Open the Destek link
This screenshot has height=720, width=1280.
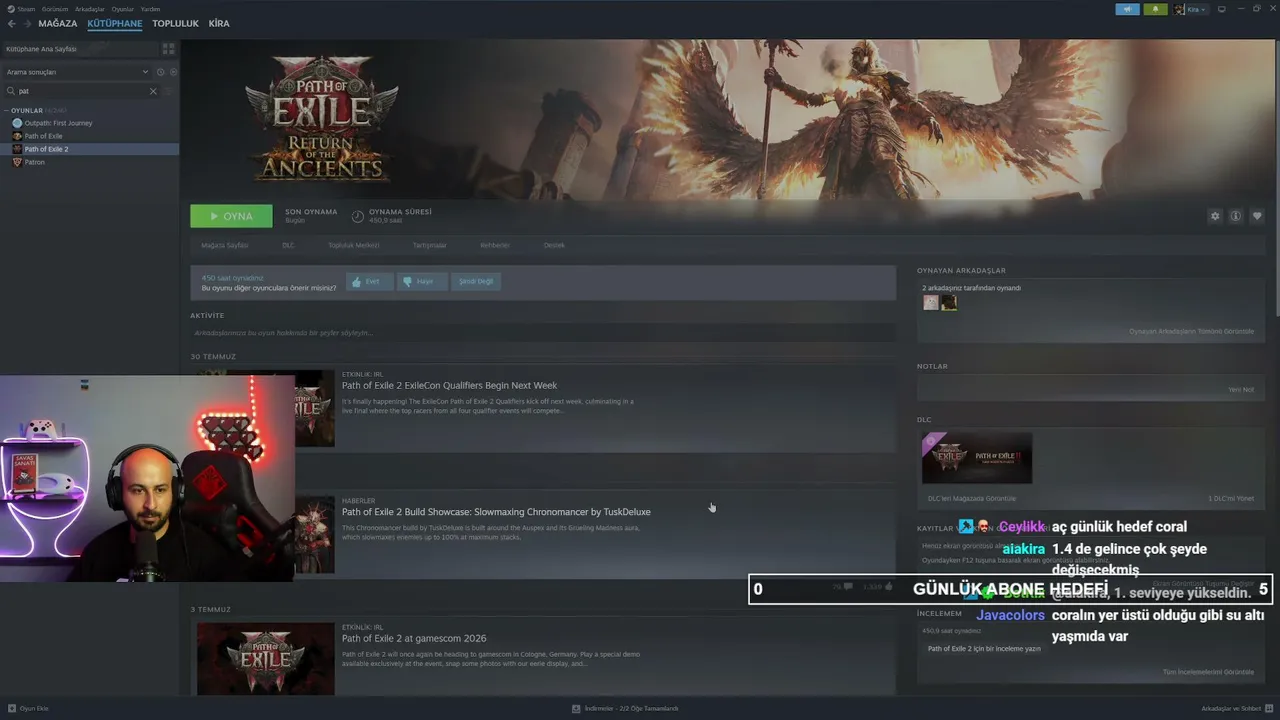554,245
